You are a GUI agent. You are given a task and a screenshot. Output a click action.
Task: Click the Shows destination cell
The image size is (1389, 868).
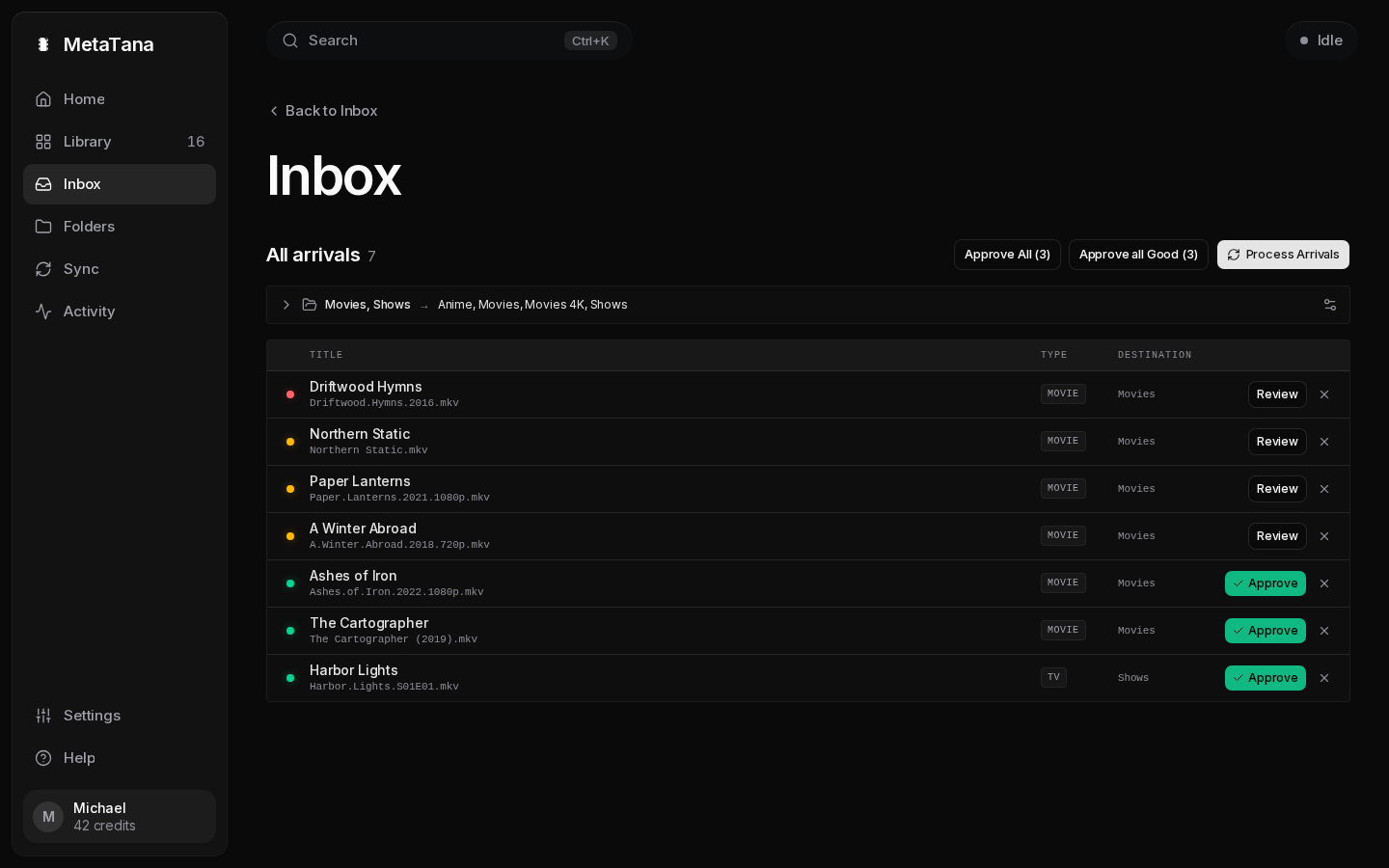(x=1133, y=678)
